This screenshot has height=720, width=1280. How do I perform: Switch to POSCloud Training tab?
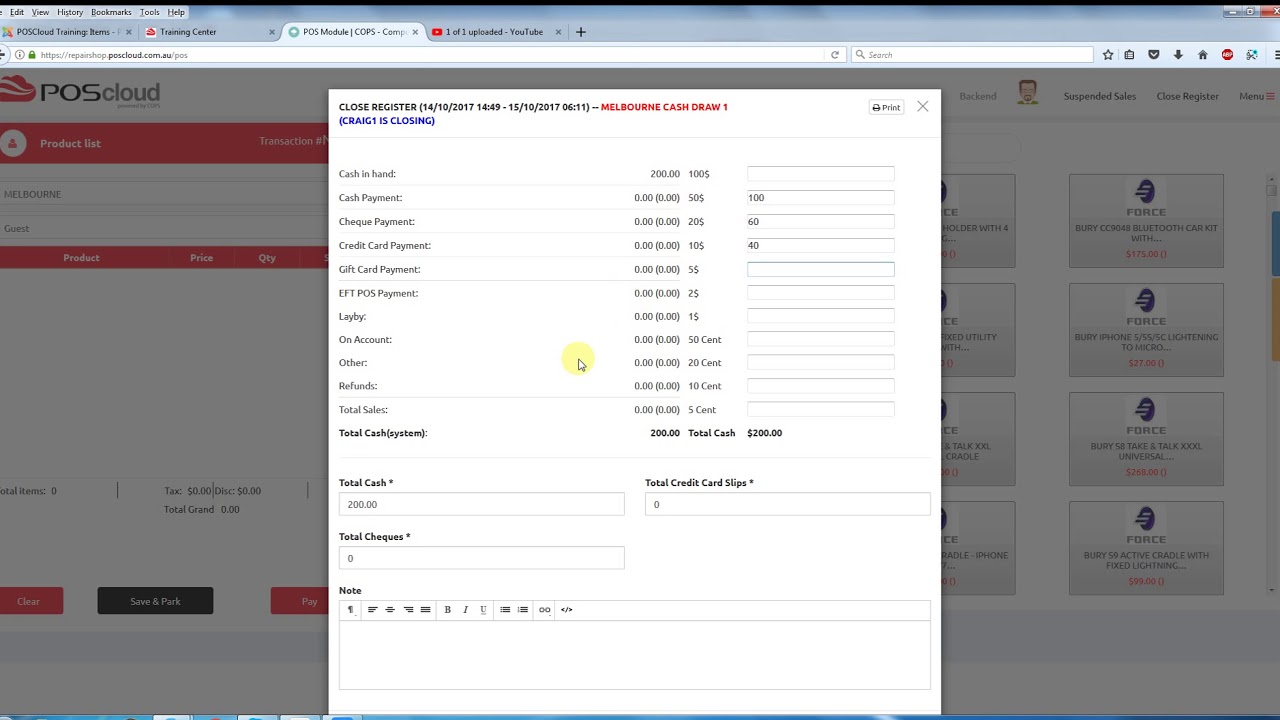(x=68, y=32)
